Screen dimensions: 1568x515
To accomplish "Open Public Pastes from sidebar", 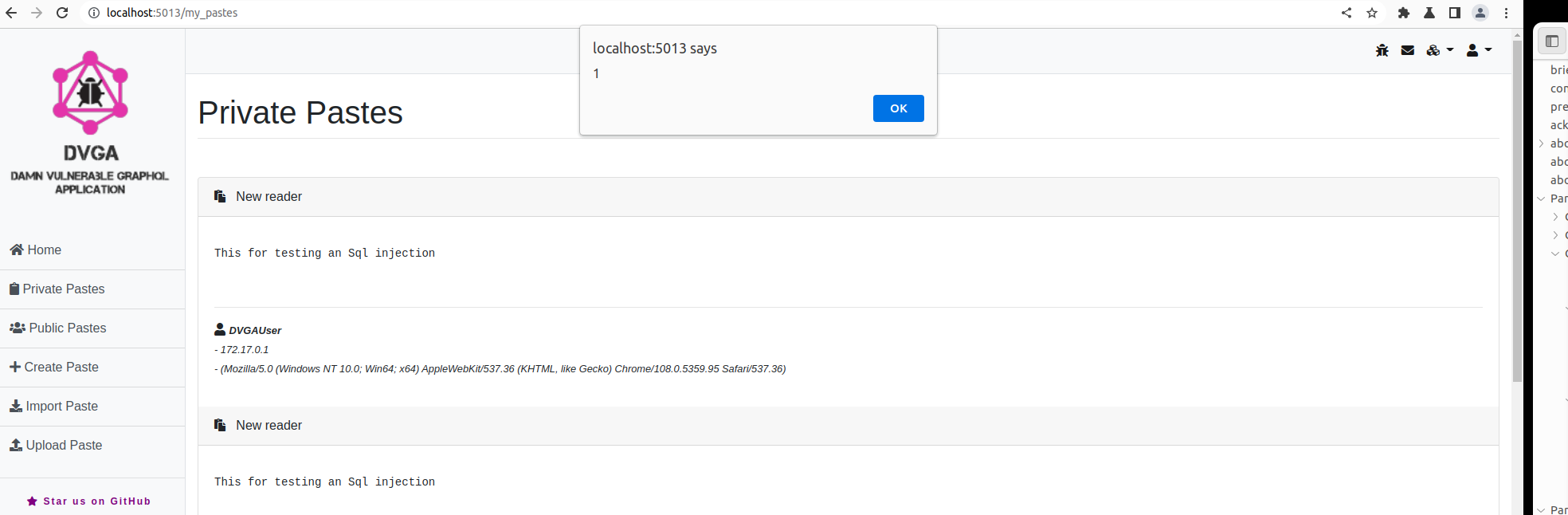I will (58, 328).
